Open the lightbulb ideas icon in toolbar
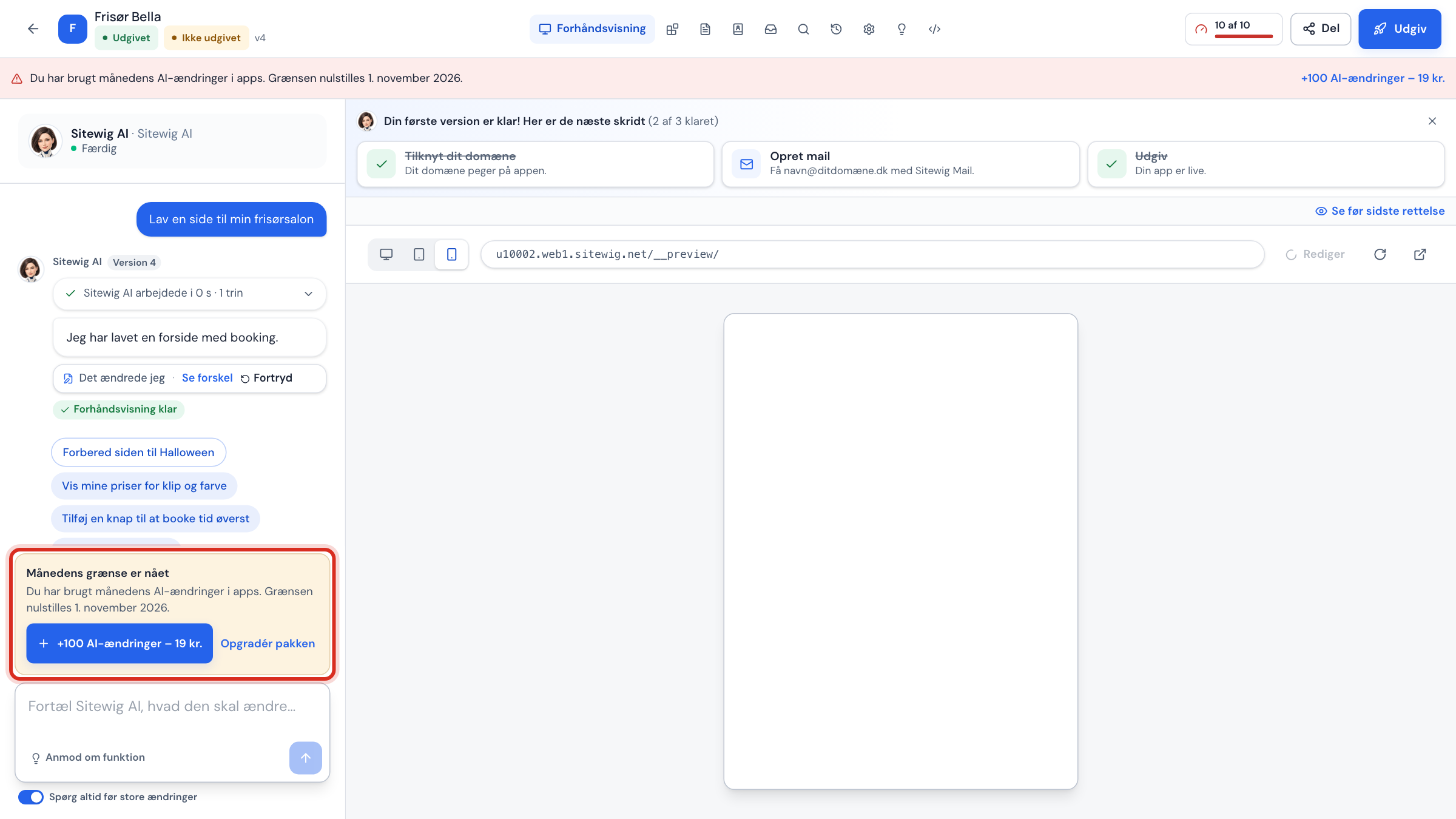Image resolution: width=1456 pixels, height=819 pixels. click(x=902, y=29)
